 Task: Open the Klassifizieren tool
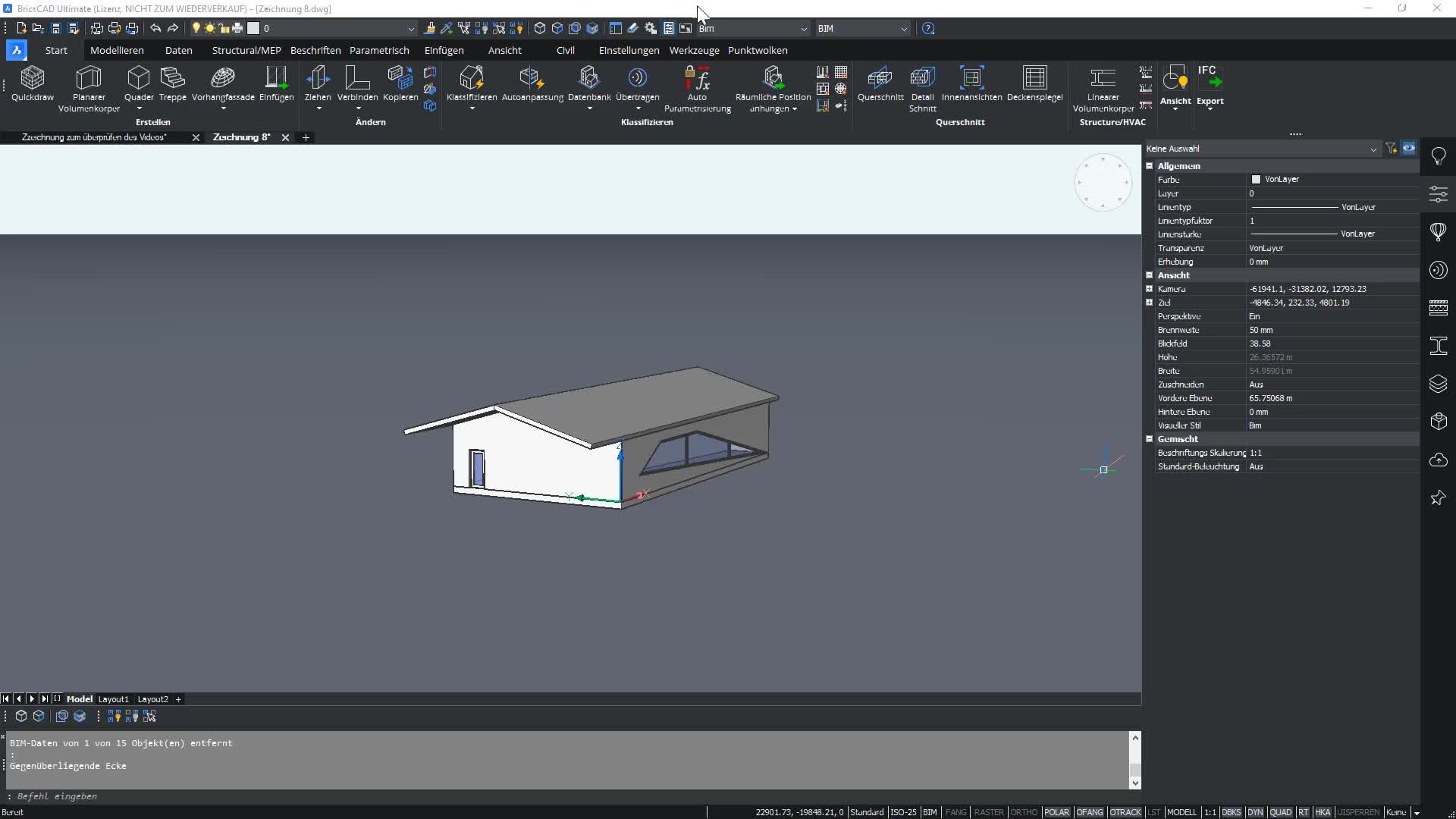tap(472, 83)
